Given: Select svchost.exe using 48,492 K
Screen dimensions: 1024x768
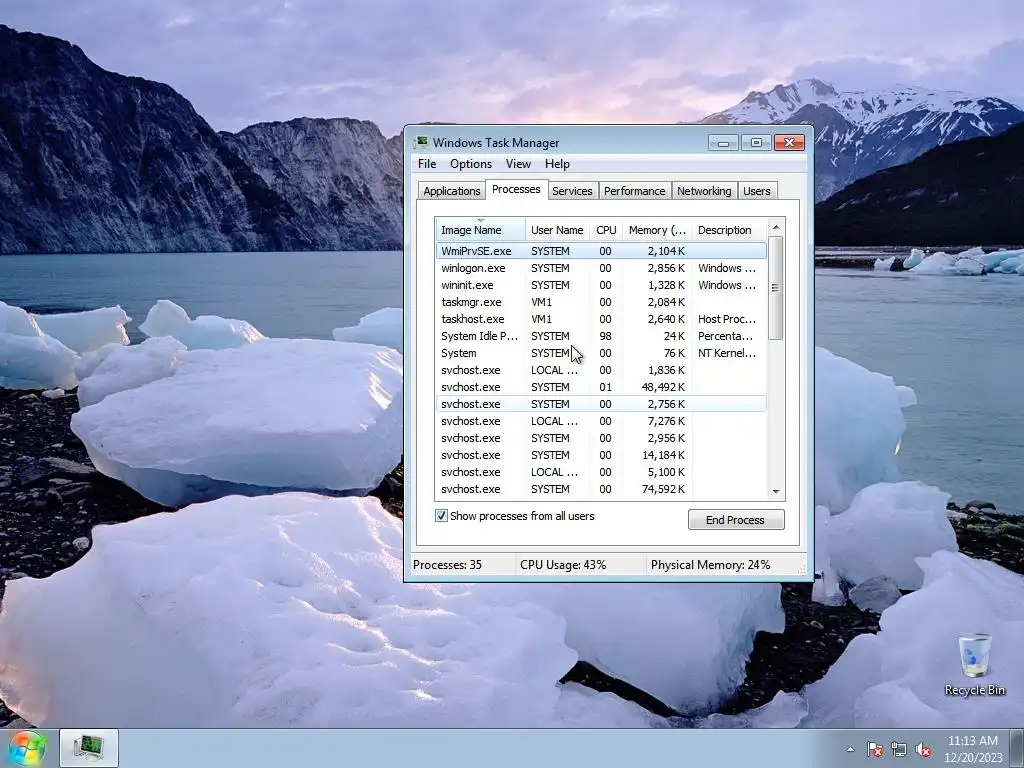Looking at the screenshot, I should tap(601, 387).
